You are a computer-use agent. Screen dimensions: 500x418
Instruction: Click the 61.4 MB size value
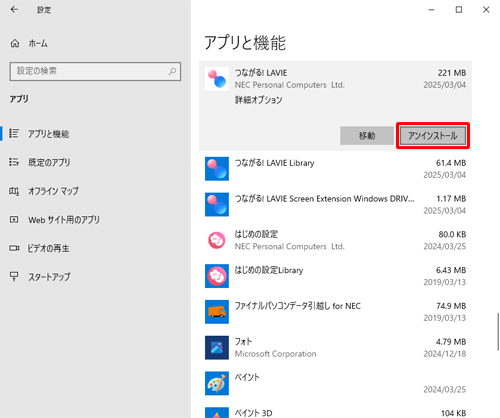[x=451, y=163]
